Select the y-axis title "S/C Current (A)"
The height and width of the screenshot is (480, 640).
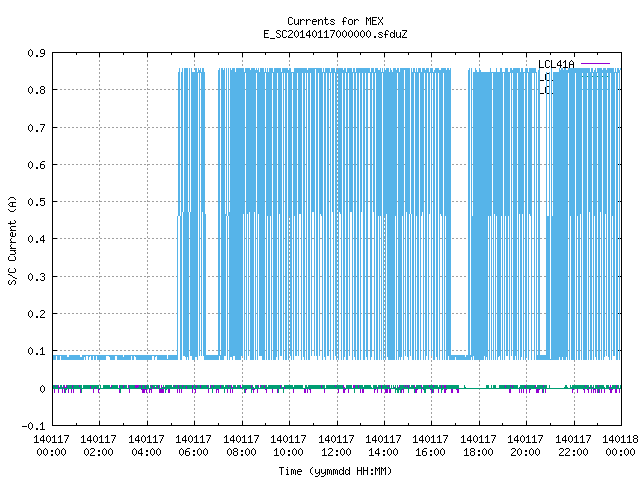point(13,241)
